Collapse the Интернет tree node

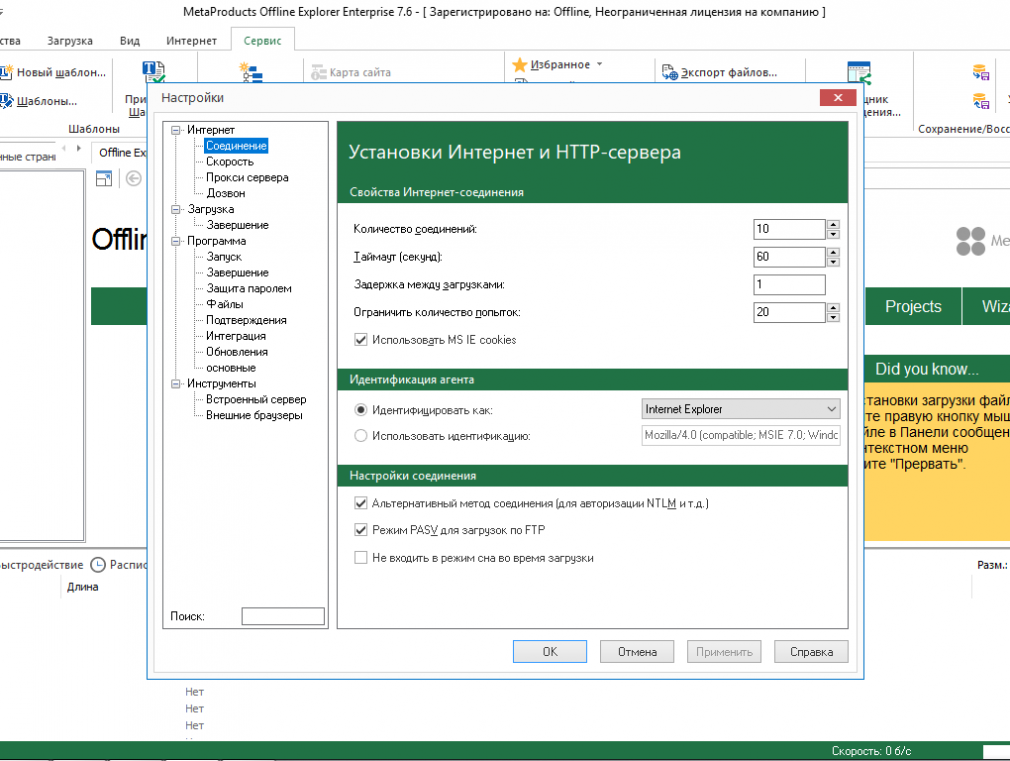(176, 130)
